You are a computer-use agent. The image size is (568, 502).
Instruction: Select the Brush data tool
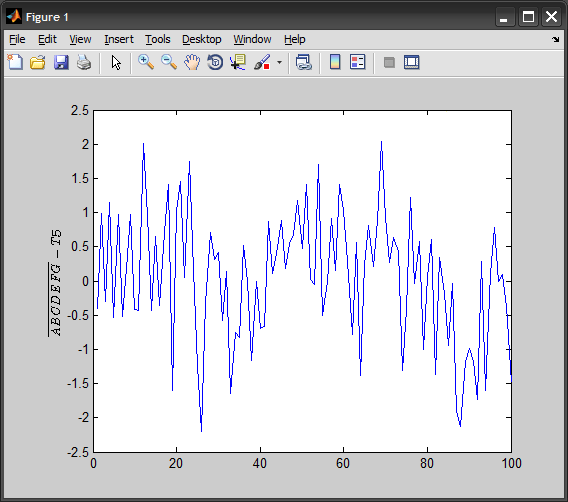262,62
